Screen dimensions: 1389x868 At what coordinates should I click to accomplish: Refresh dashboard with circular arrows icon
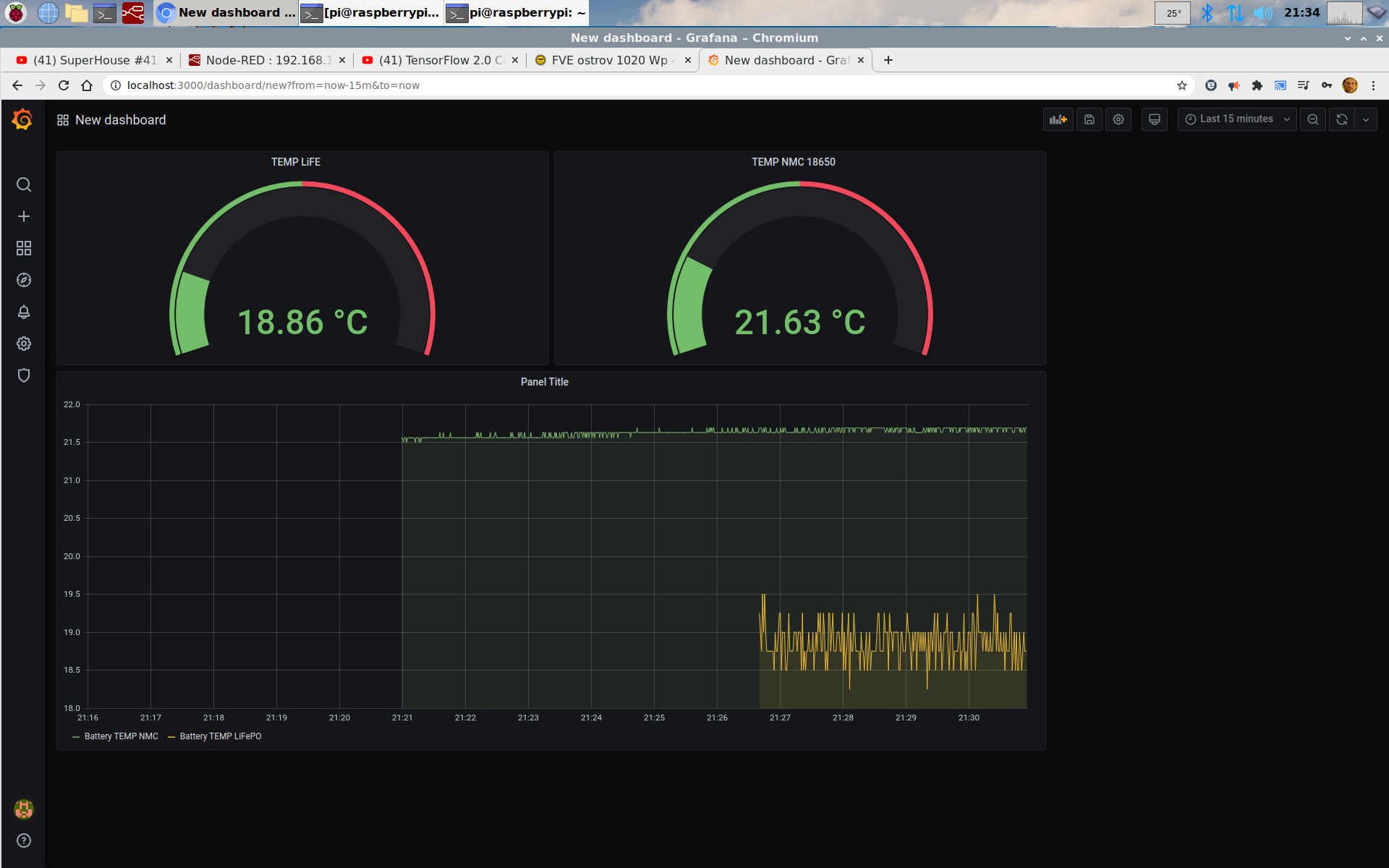1342,119
